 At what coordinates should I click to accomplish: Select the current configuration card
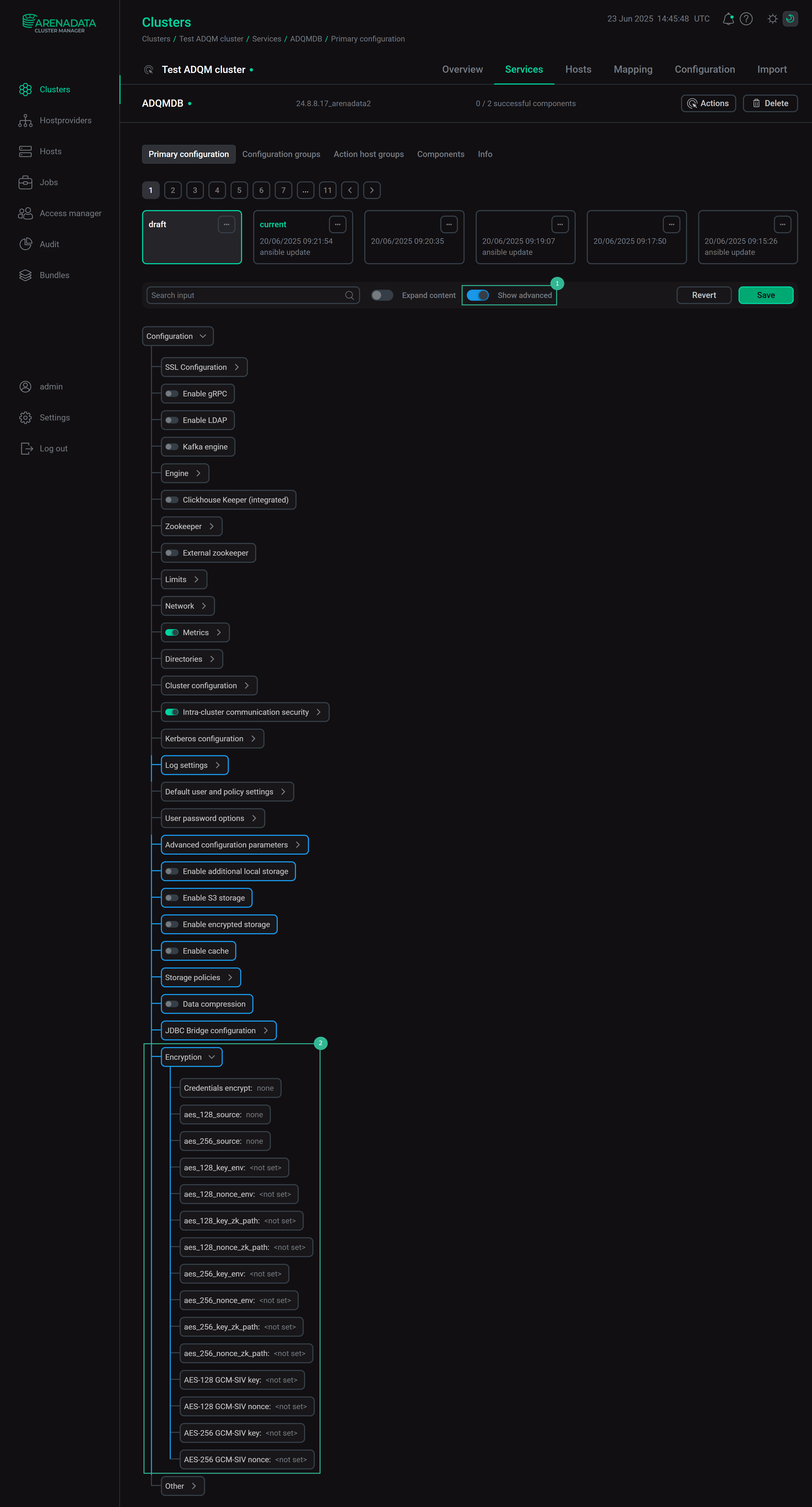pos(303,237)
